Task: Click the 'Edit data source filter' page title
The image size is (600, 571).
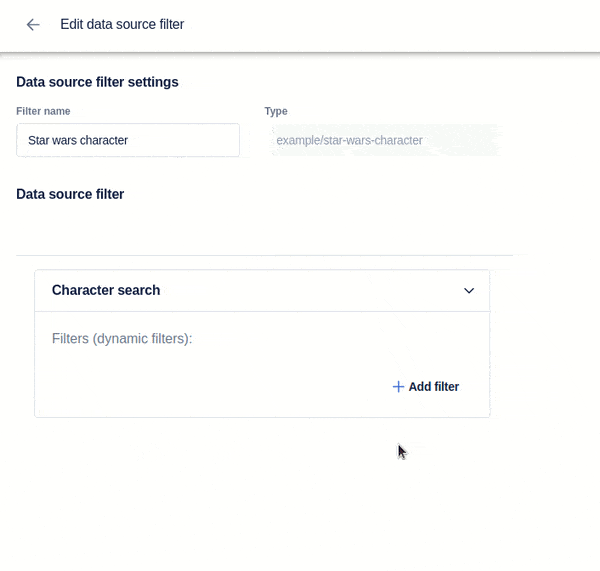Action: click(122, 25)
